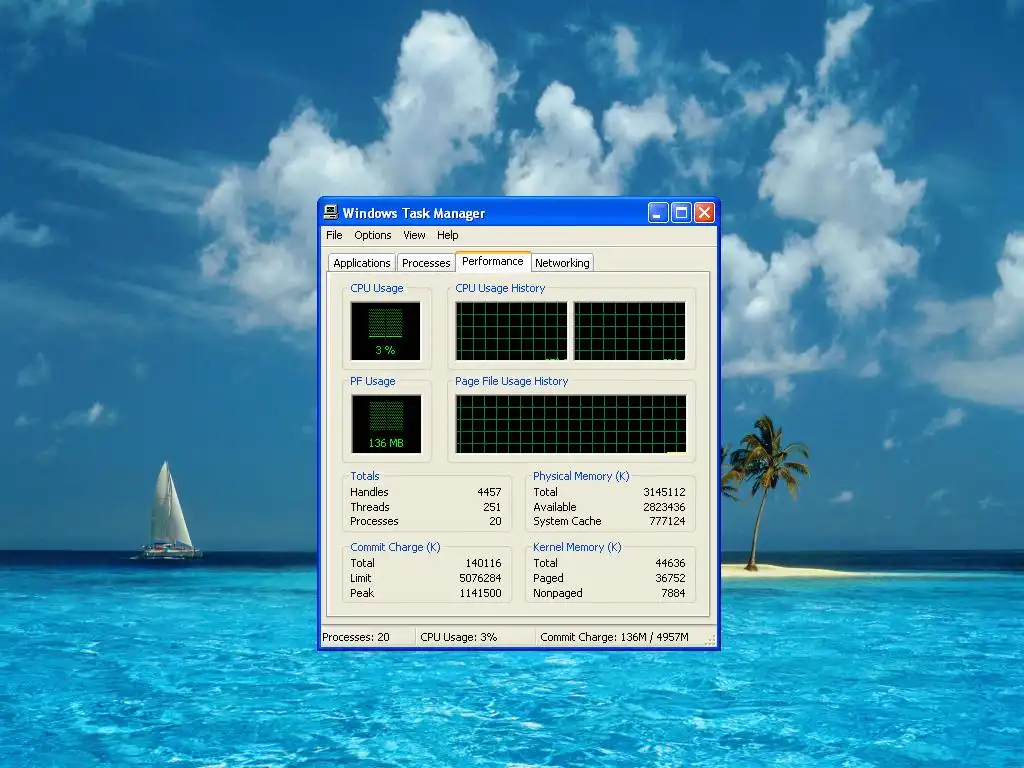Click the CPU Usage meter showing 3 %
This screenshot has height=768, width=1024.
pos(385,330)
